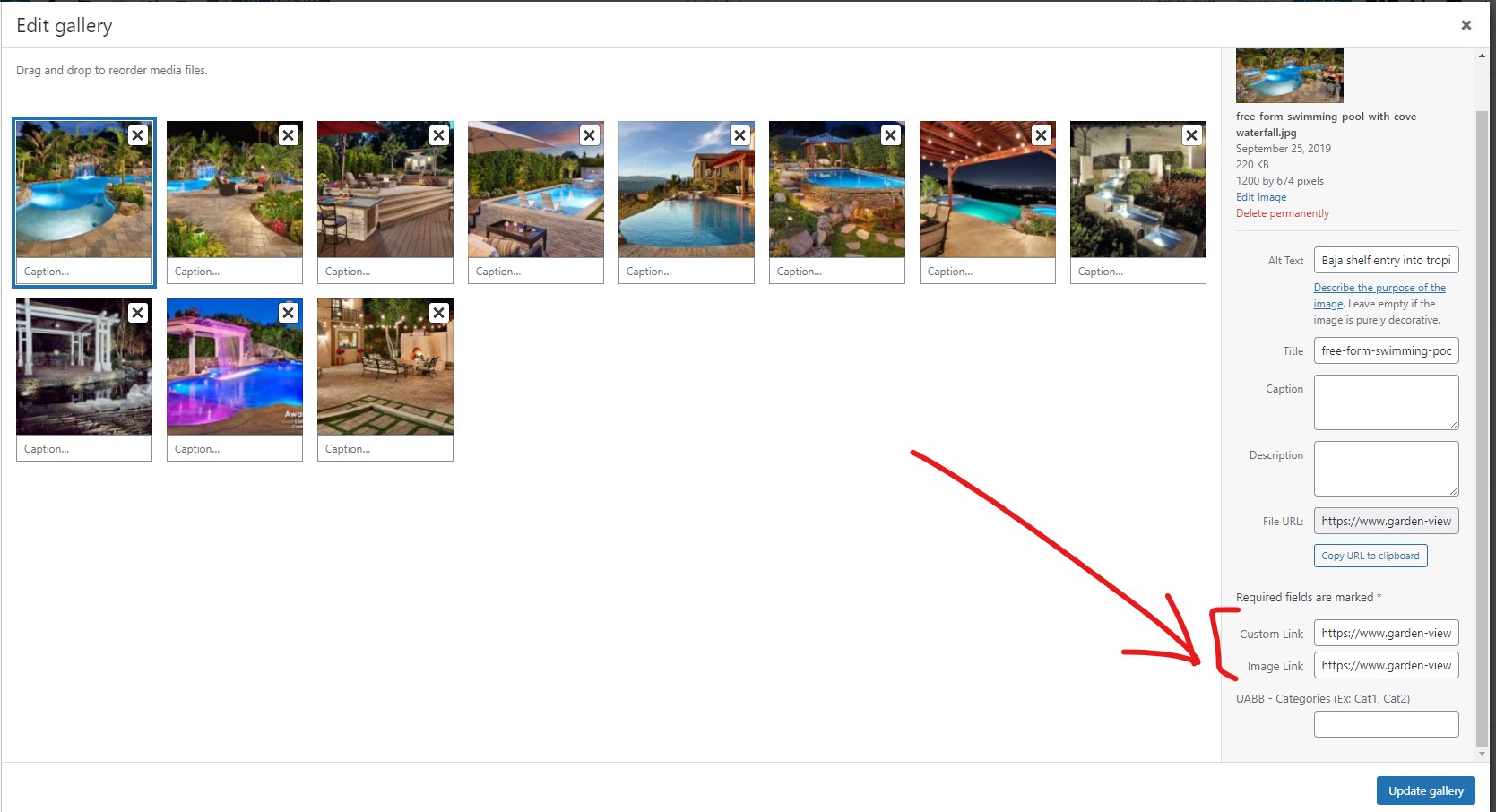Remove the first pool waterfall image from gallery
This screenshot has height=812, width=1496.
click(137, 135)
